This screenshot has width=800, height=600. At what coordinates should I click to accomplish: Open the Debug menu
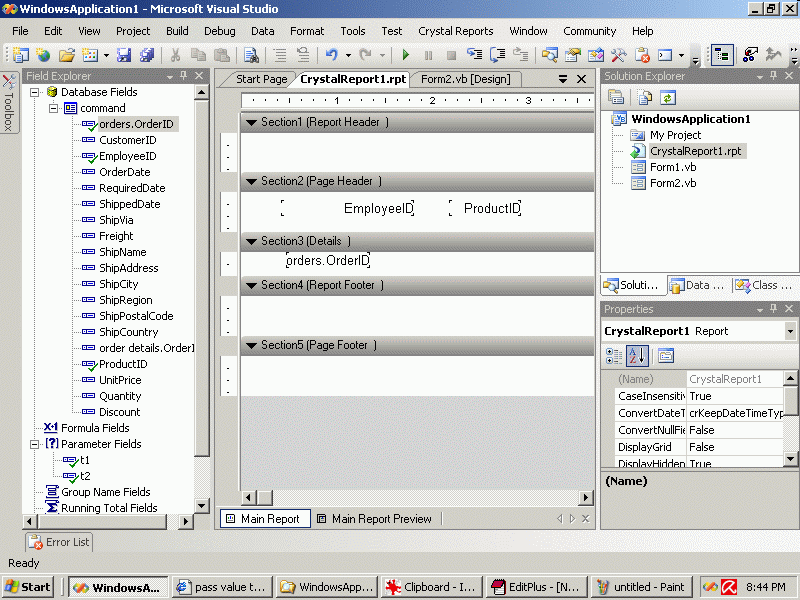coord(219,31)
